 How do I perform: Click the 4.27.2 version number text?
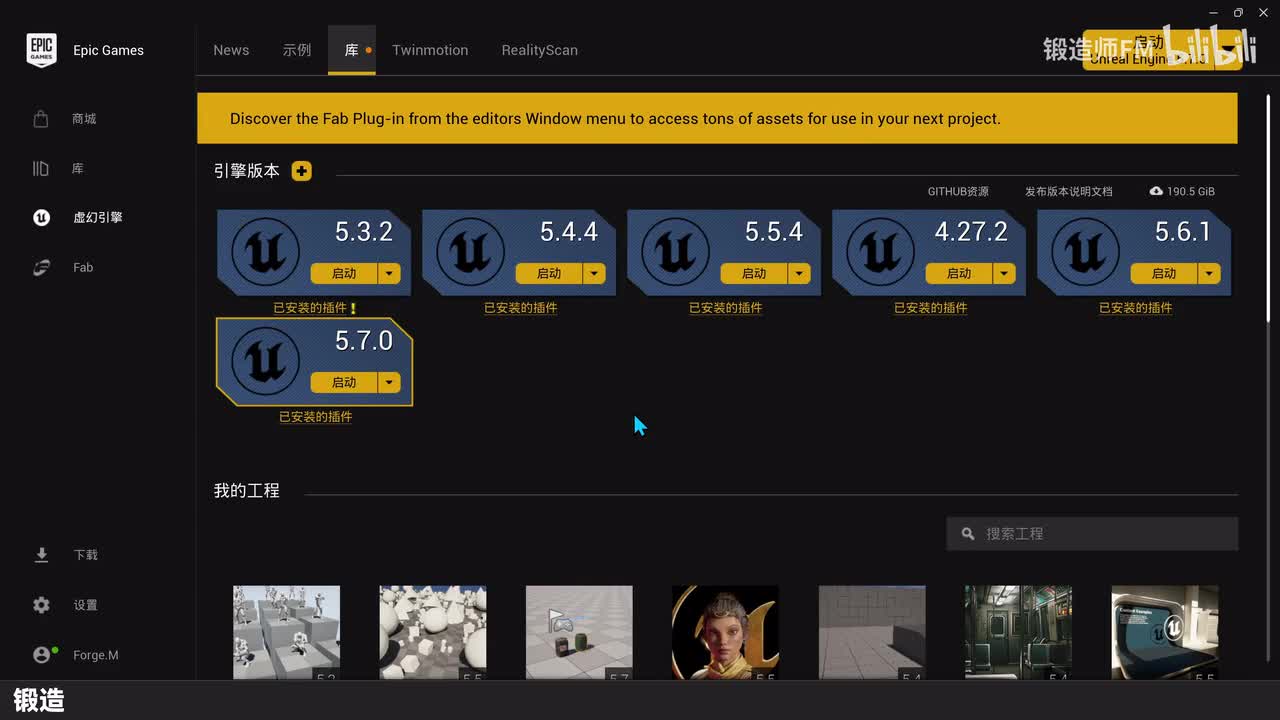coord(971,232)
